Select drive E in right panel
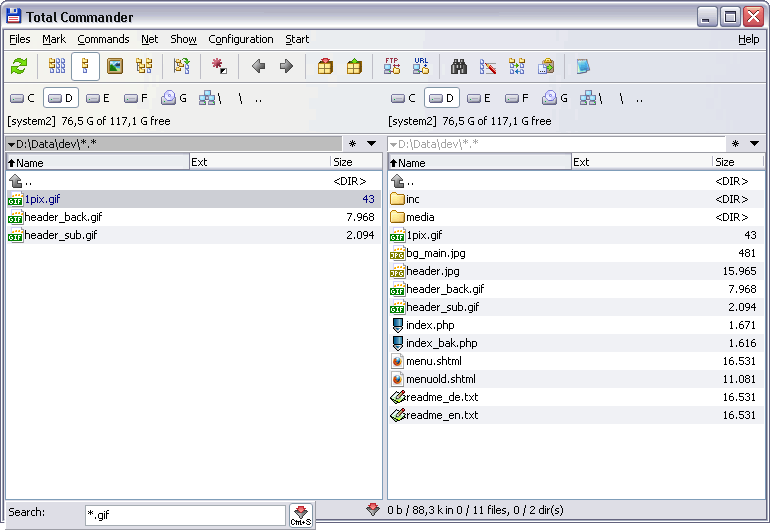This screenshot has height=530, width=770. click(x=479, y=98)
